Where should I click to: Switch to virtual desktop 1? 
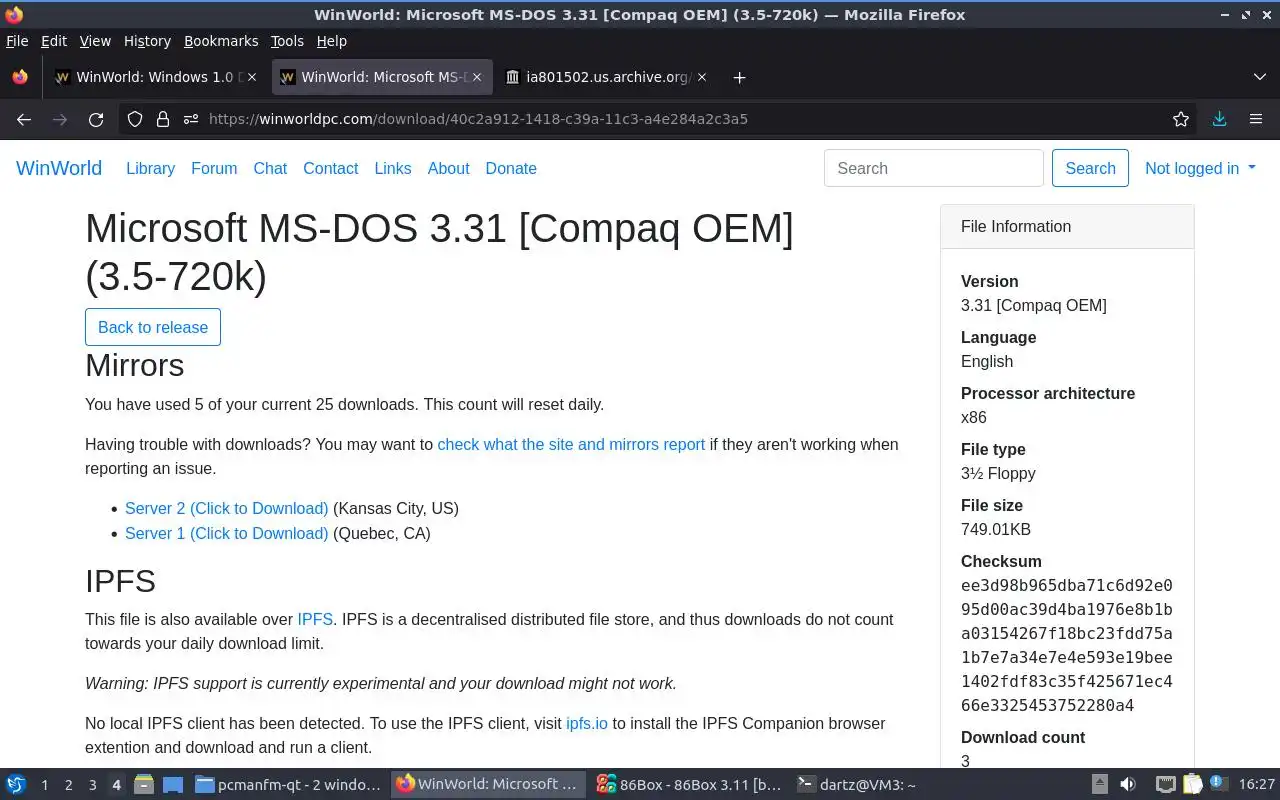point(44,785)
